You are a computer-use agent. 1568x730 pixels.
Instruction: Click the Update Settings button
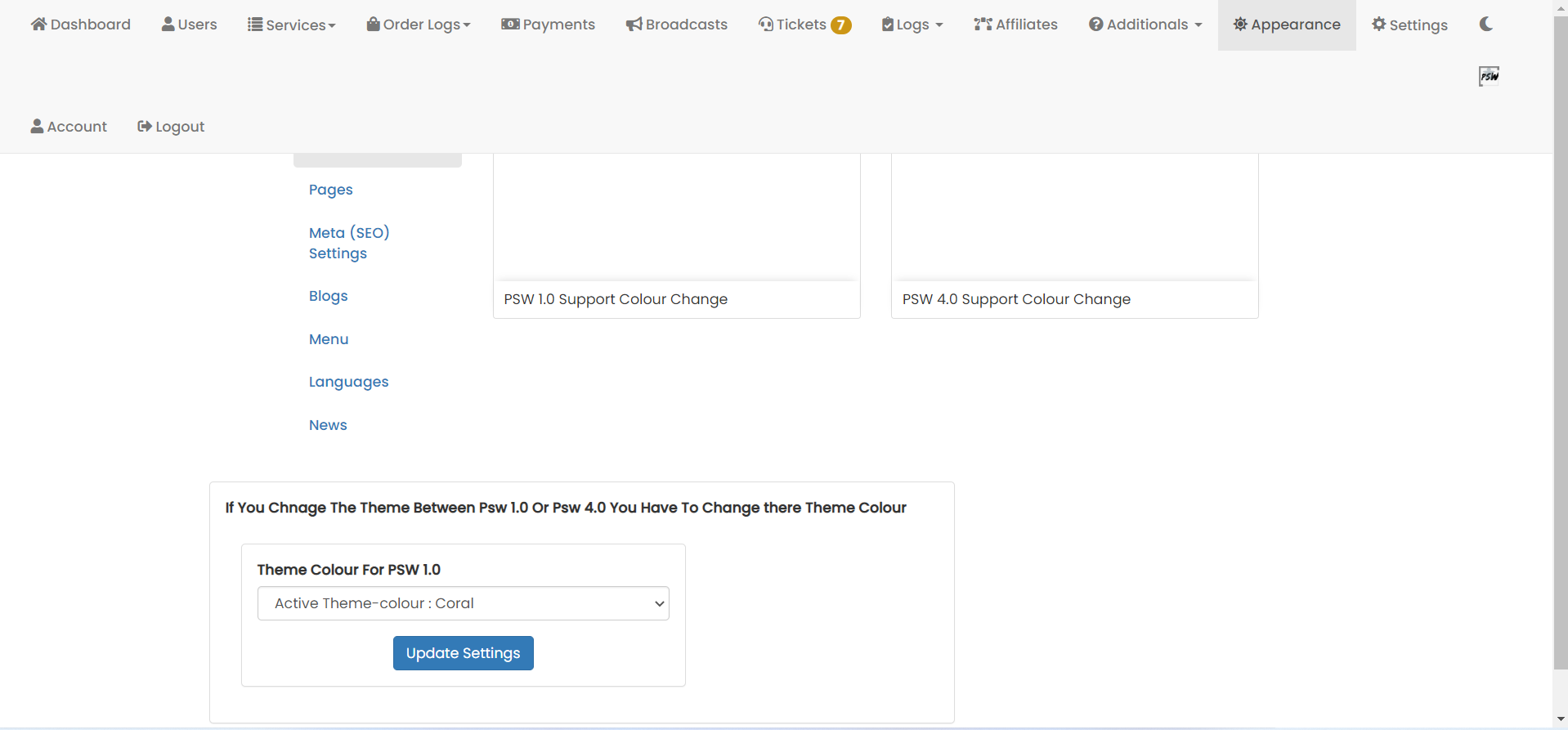pyautogui.click(x=464, y=653)
